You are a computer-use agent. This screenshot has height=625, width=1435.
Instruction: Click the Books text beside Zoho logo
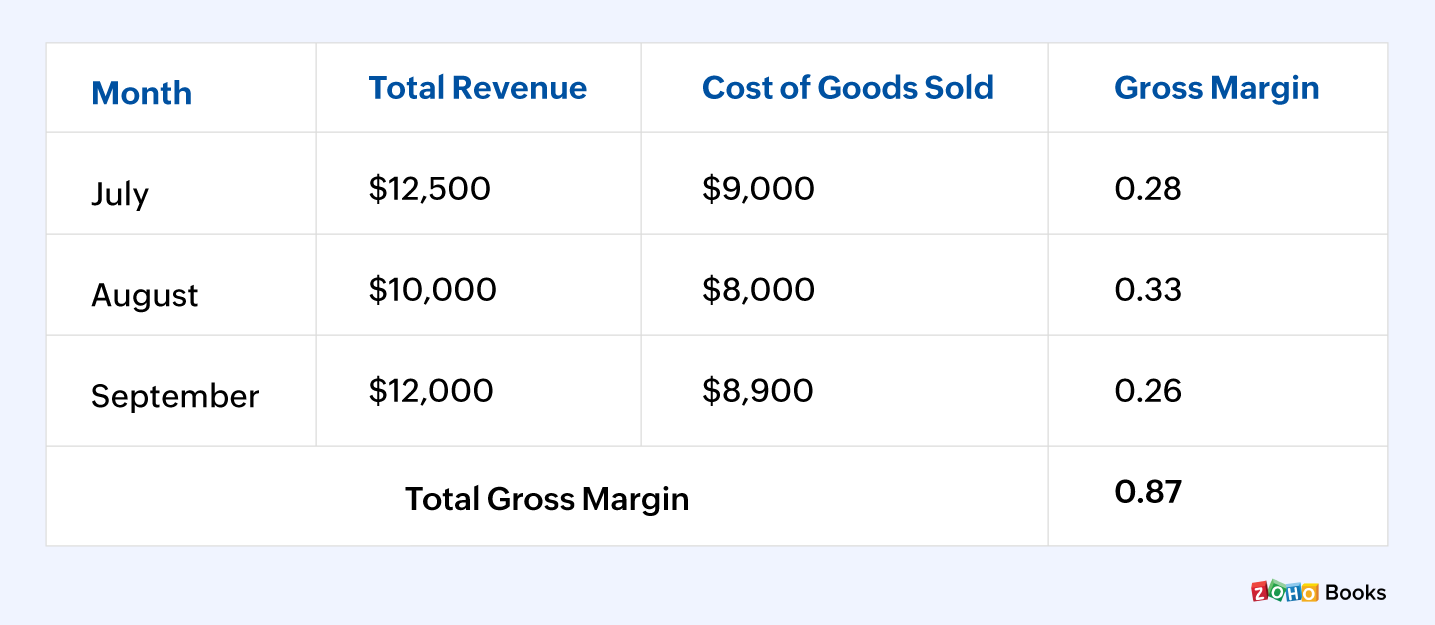point(1355,592)
